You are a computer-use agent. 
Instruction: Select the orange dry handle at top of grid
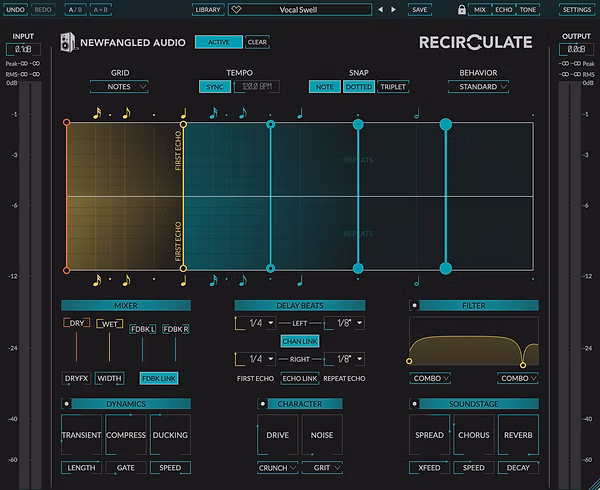click(x=67, y=122)
